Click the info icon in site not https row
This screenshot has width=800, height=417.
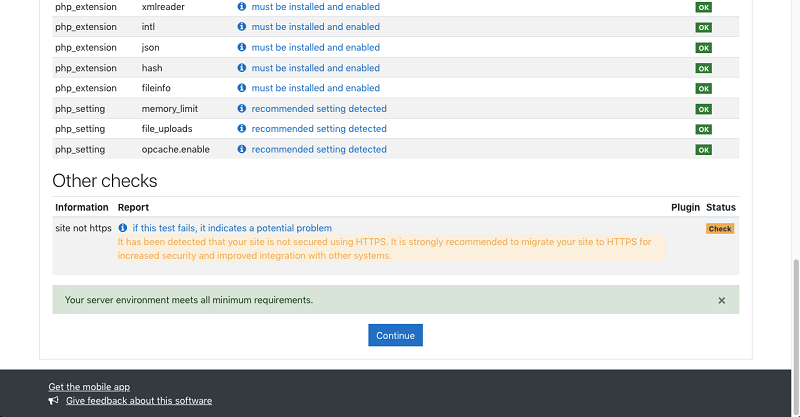point(123,228)
